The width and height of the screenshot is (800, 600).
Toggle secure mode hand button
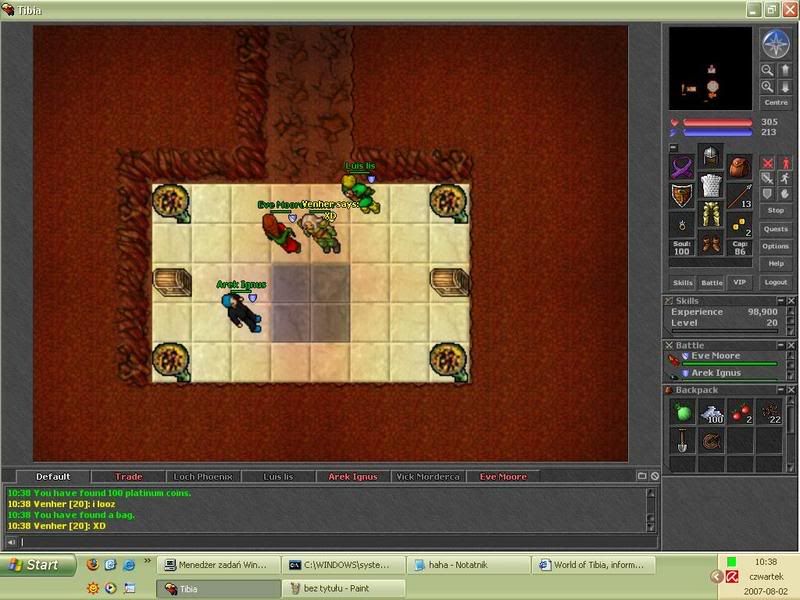785,194
